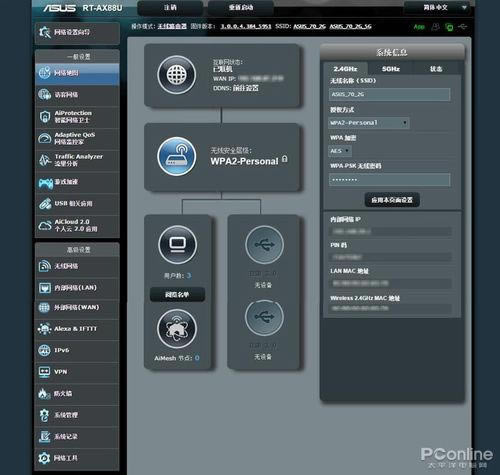This screenshot has height=475, width=500.
Task: Open Adaptive QoS in the sidebar
Action: (x=77, y=138)
